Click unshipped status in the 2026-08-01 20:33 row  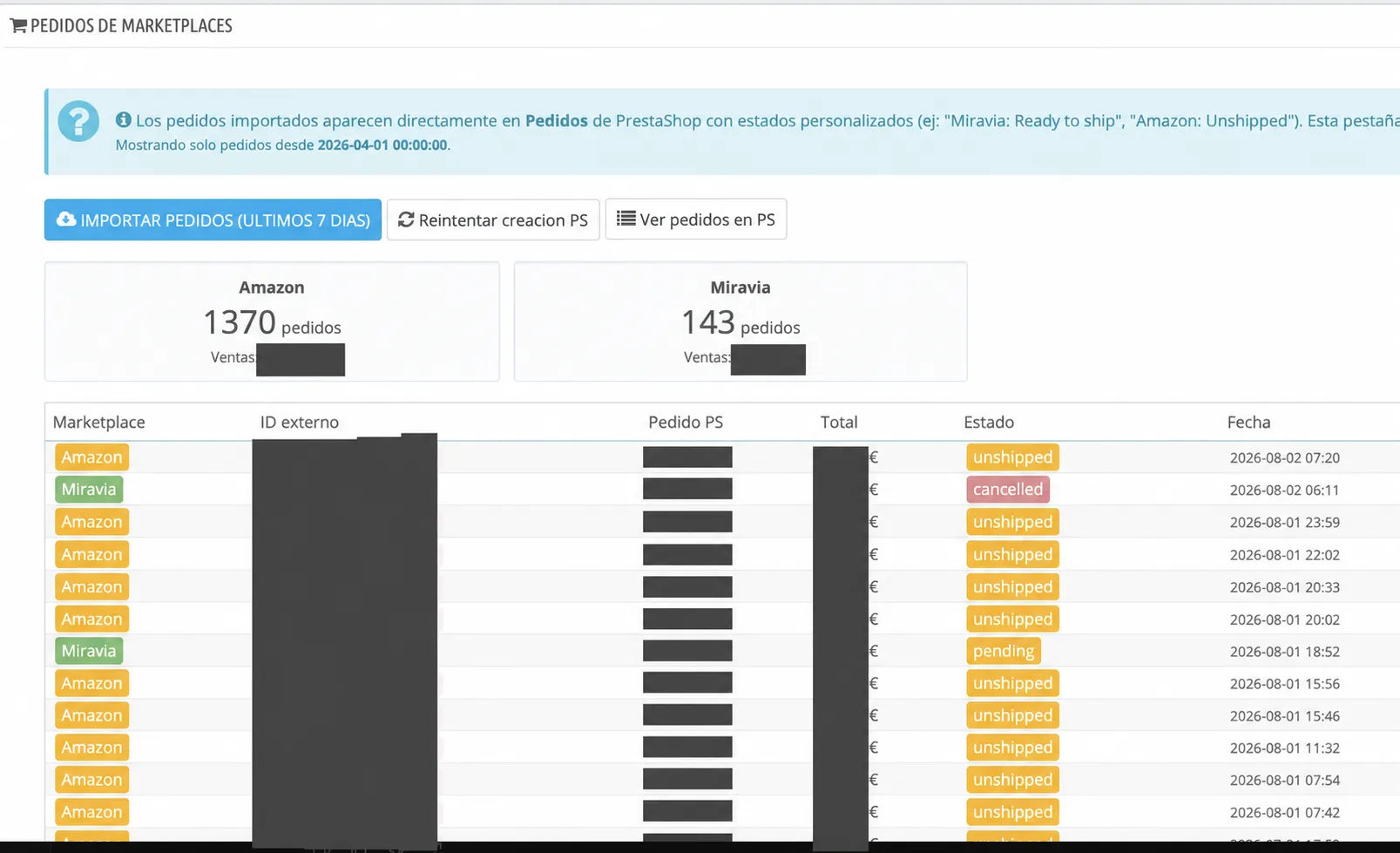click(x=1012, y=586)
